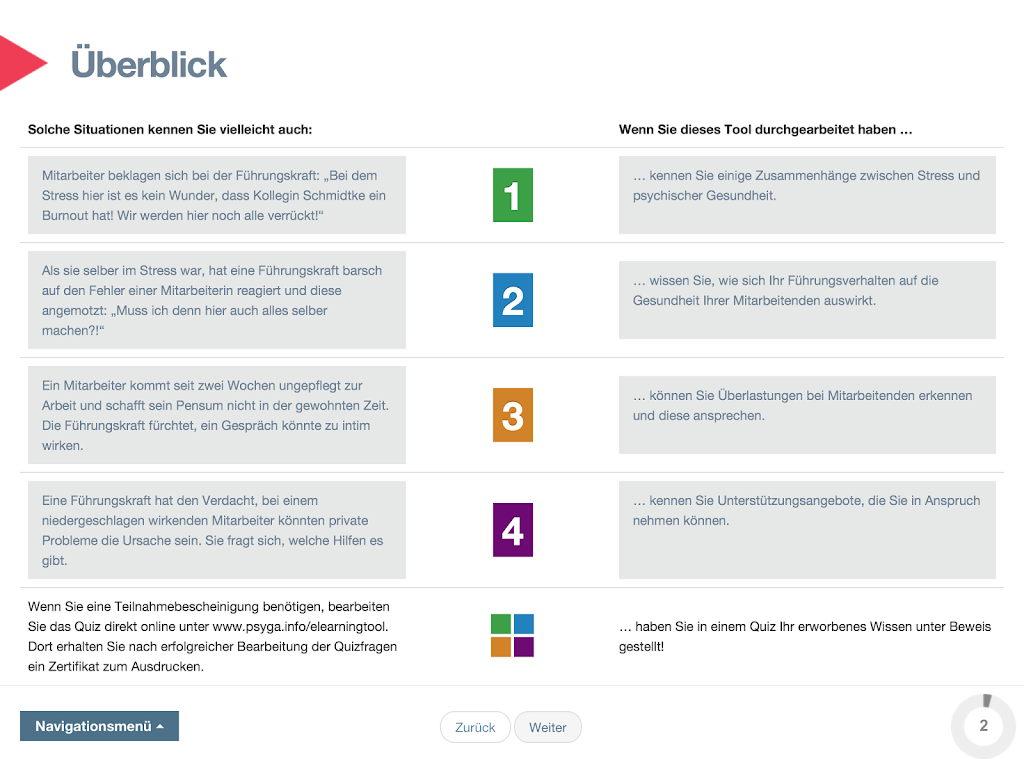Select the private Probleme situation box
Viewport: 1024px width, 768px height.
tap(216, 530)
